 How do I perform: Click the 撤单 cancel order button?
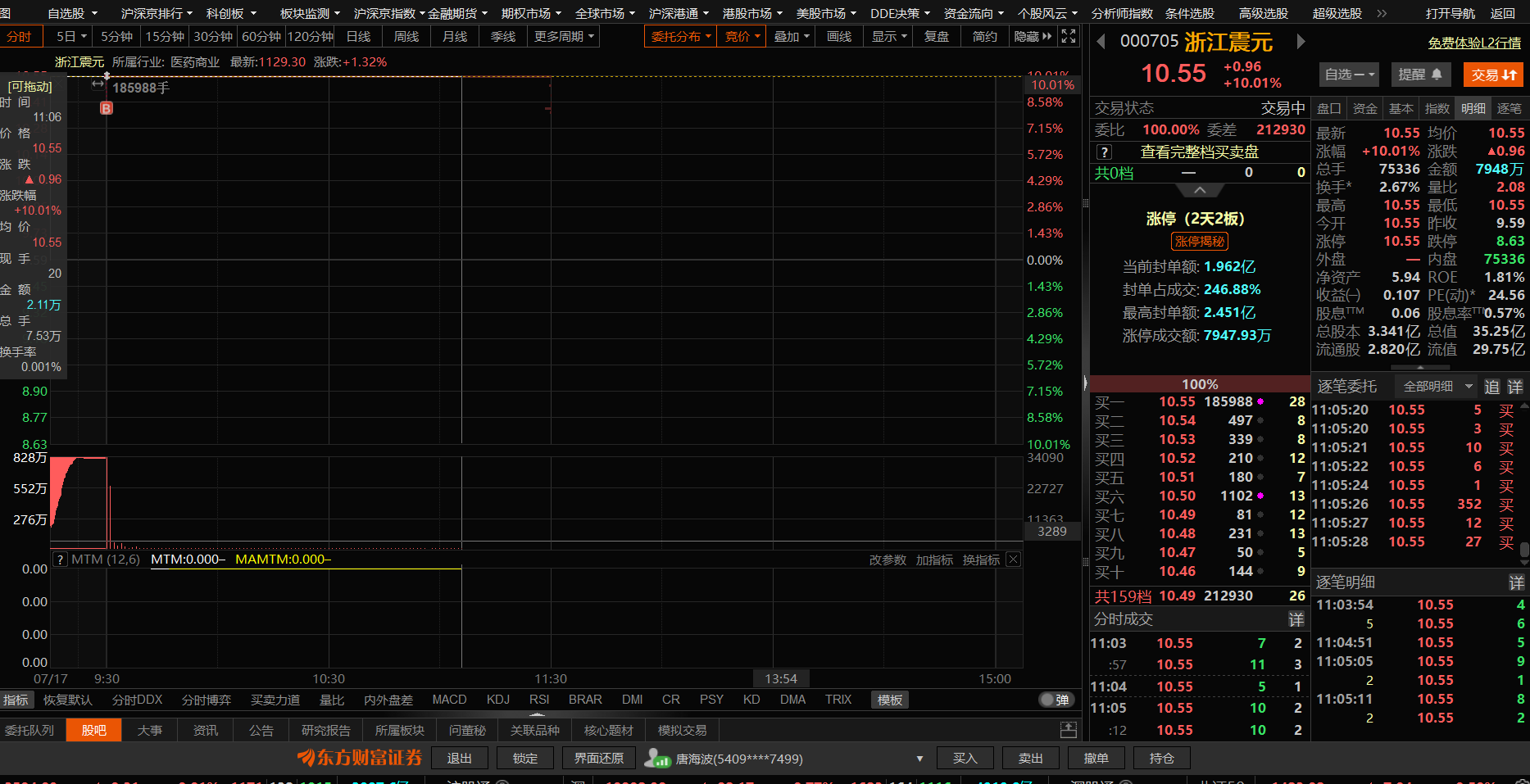1096,758
